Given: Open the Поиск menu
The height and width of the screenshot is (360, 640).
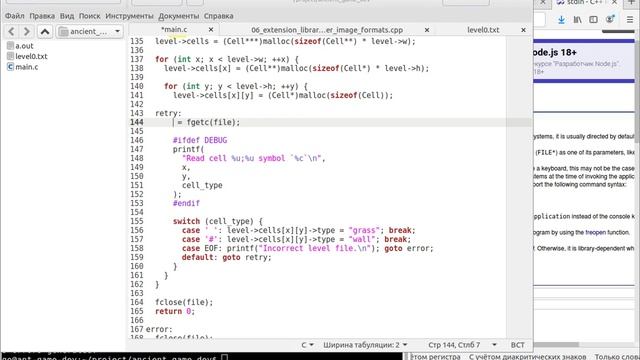Looking at the screenshot, I should coord(89,16).
